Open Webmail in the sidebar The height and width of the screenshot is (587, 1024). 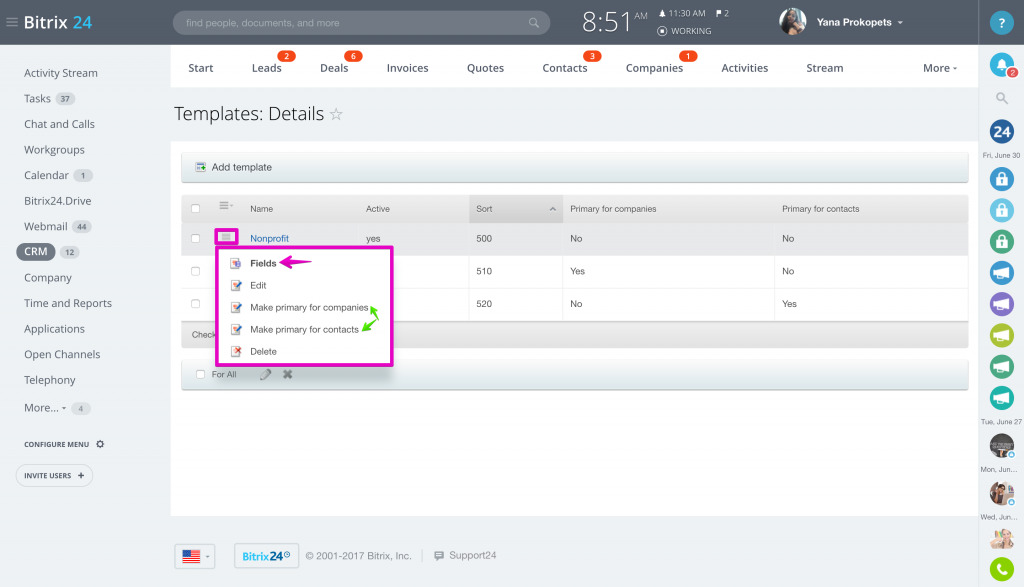[46, 227]
